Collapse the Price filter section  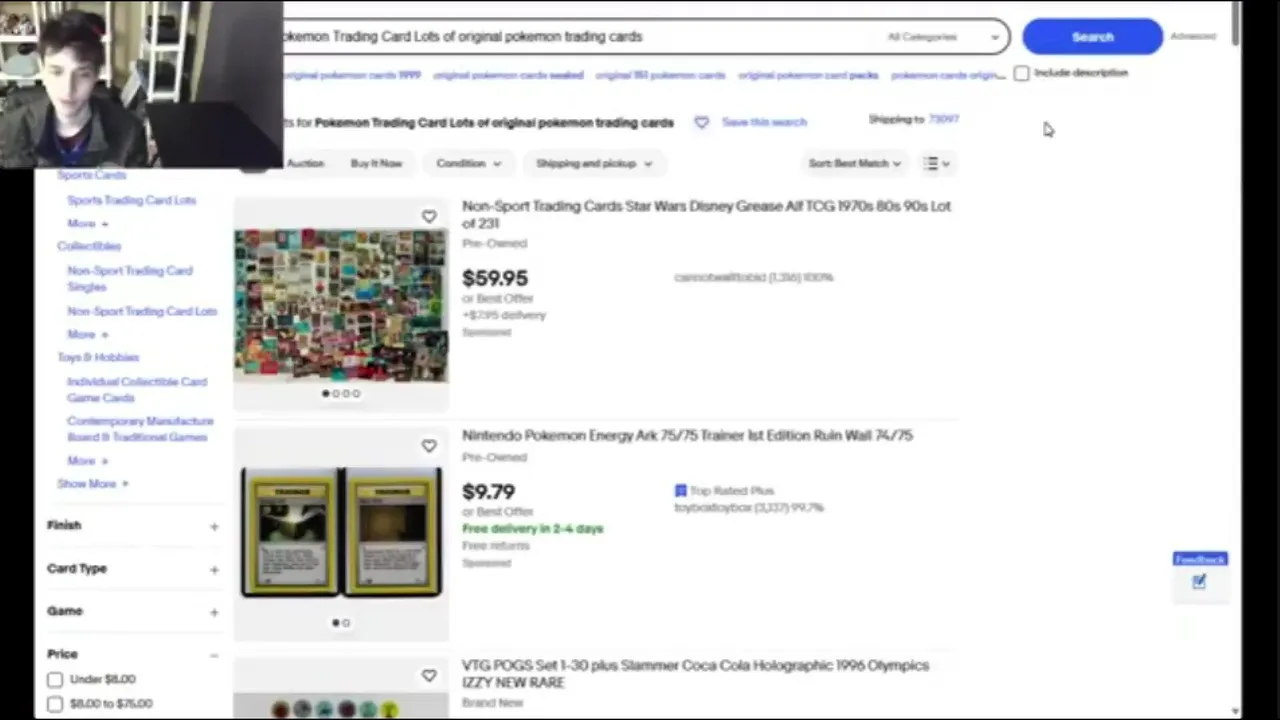click(x=132, y=654)
